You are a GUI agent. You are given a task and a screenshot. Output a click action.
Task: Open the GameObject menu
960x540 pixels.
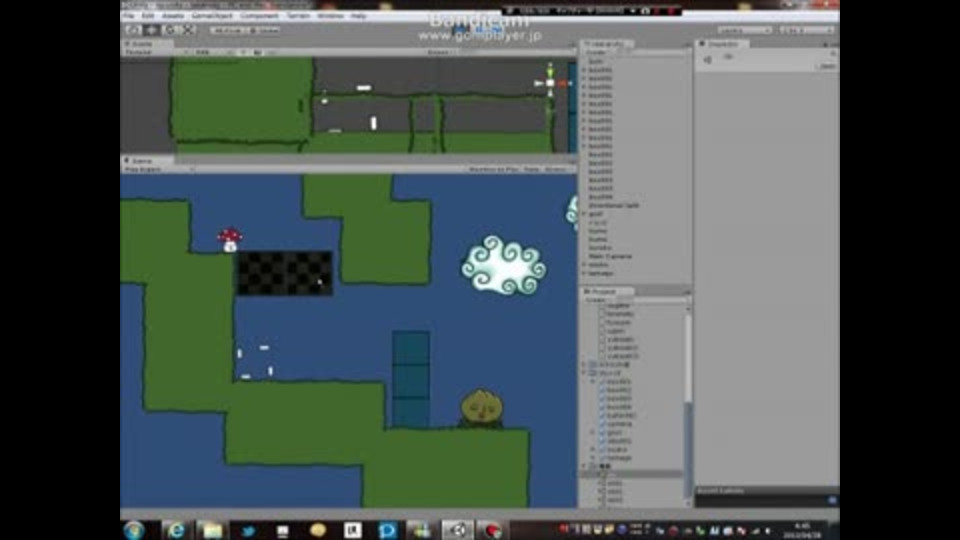click(212, 16)
